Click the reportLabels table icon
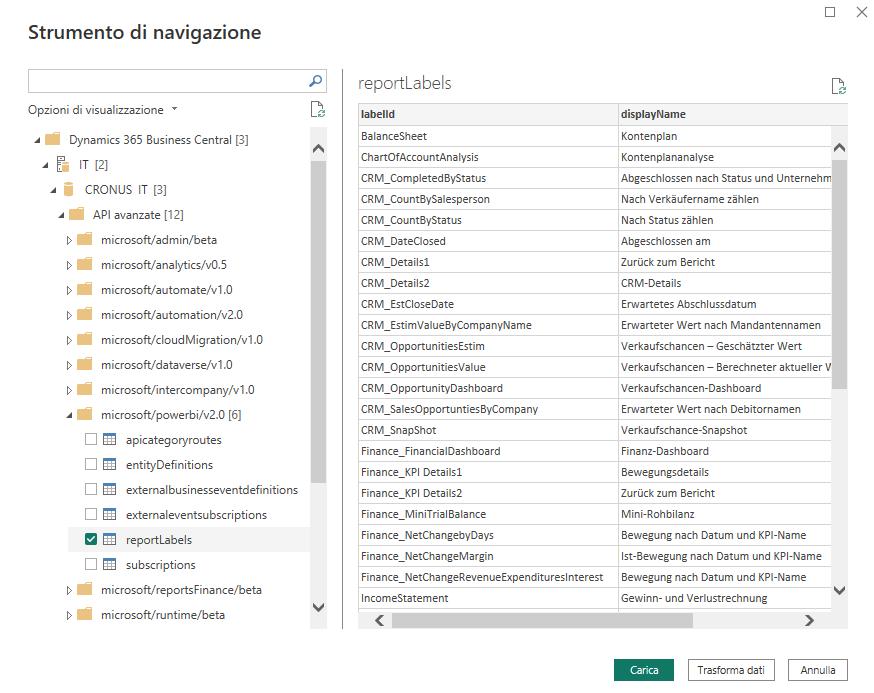Image resolution: width=874 pixels, height=693 pixels. tap(110, 539)
